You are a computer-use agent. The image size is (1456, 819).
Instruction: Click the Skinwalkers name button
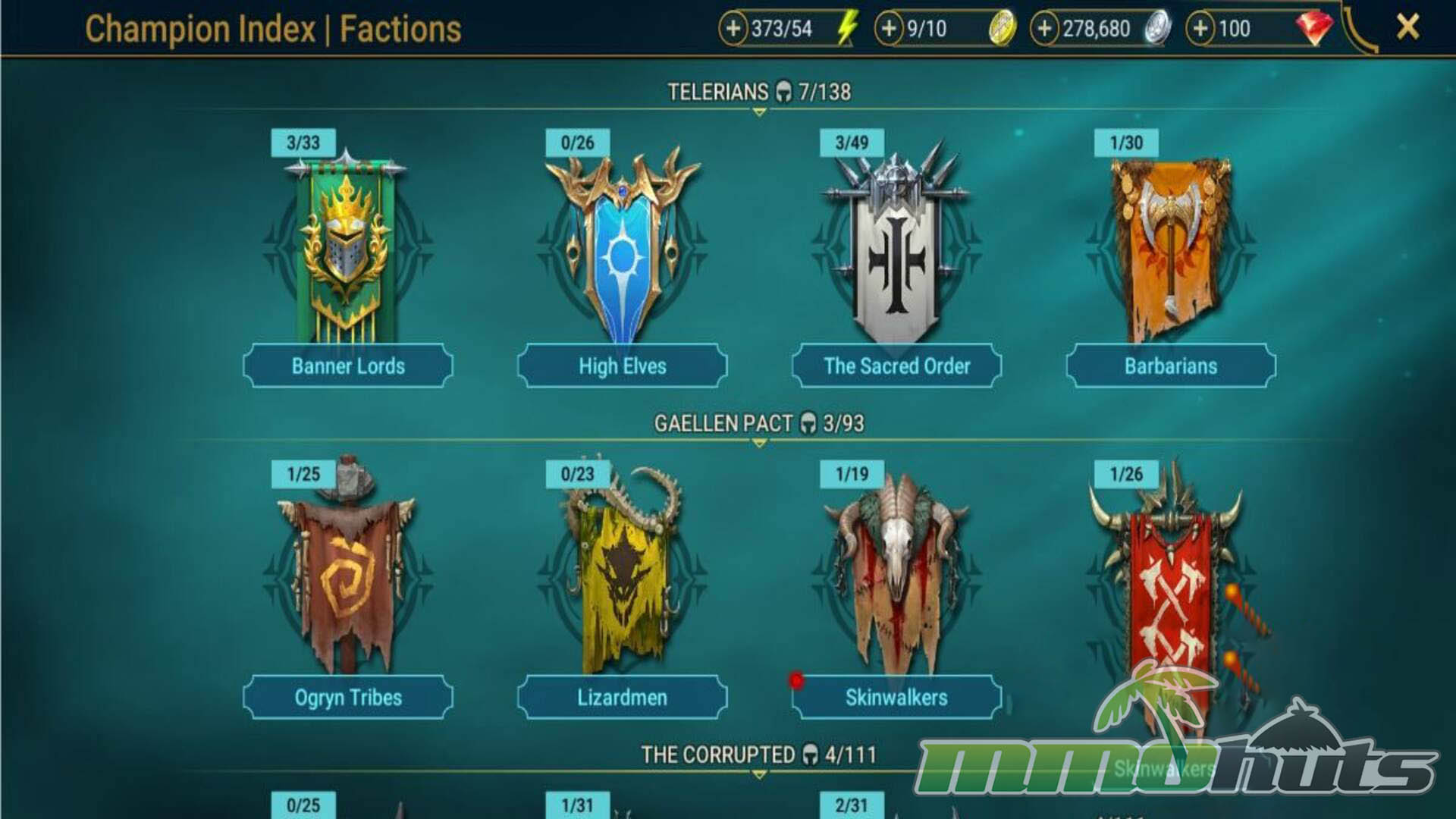click(896, 698)
